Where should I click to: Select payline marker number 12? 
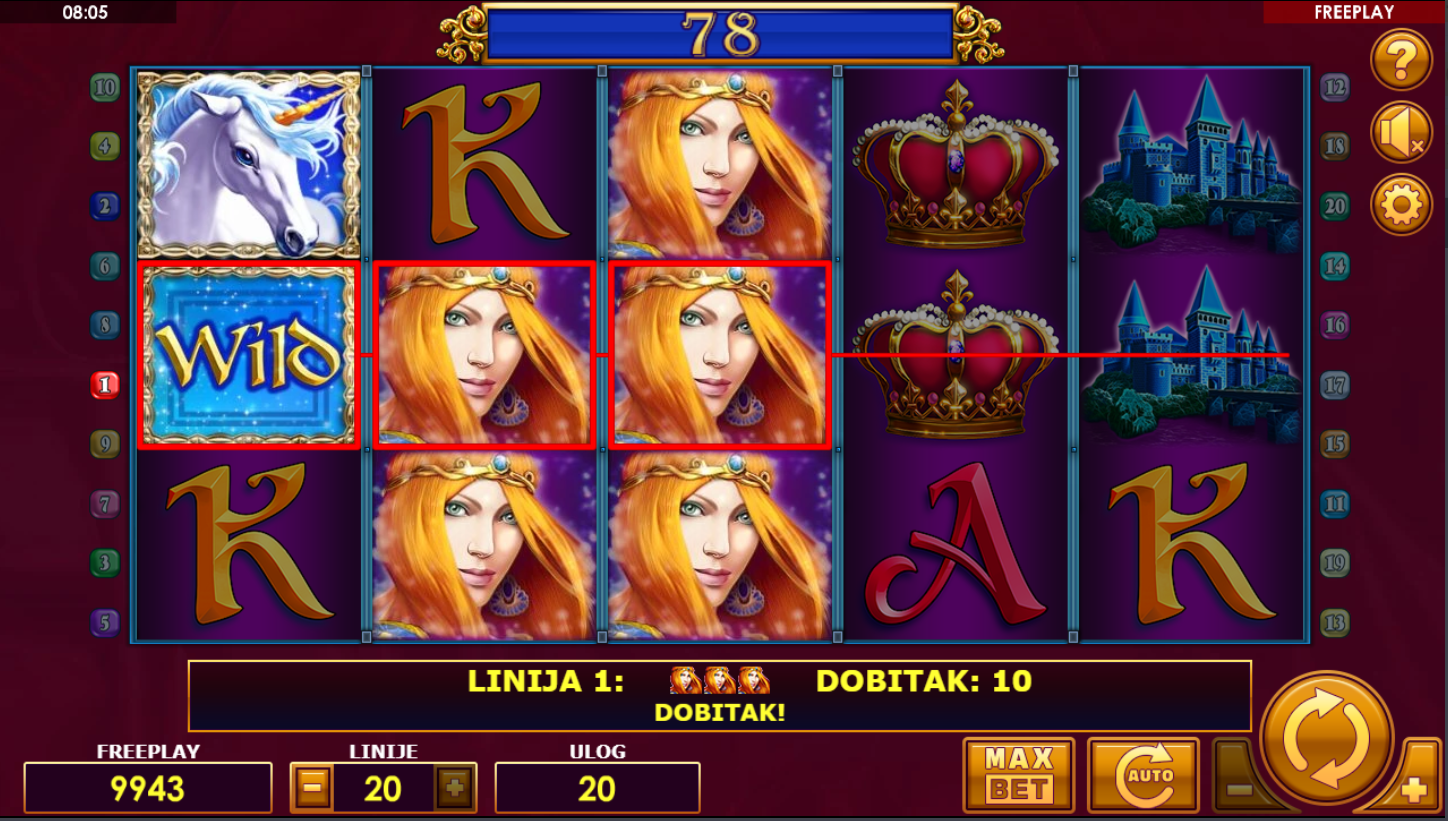pyautogui.click(x=1335, y=87)
